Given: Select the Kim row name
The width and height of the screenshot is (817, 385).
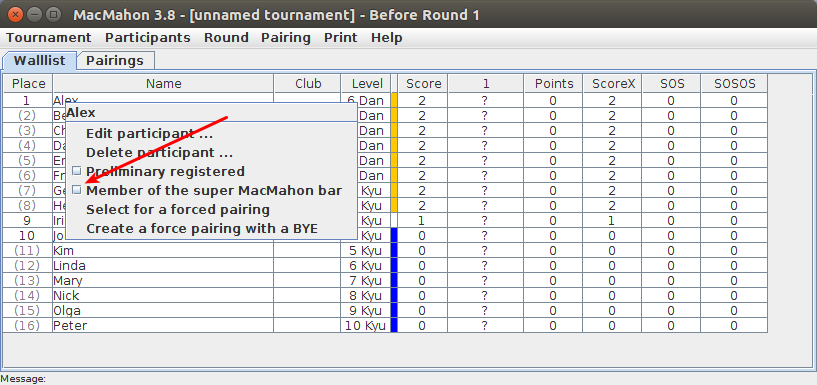Looking at the screenshot, I should point(163,251).
